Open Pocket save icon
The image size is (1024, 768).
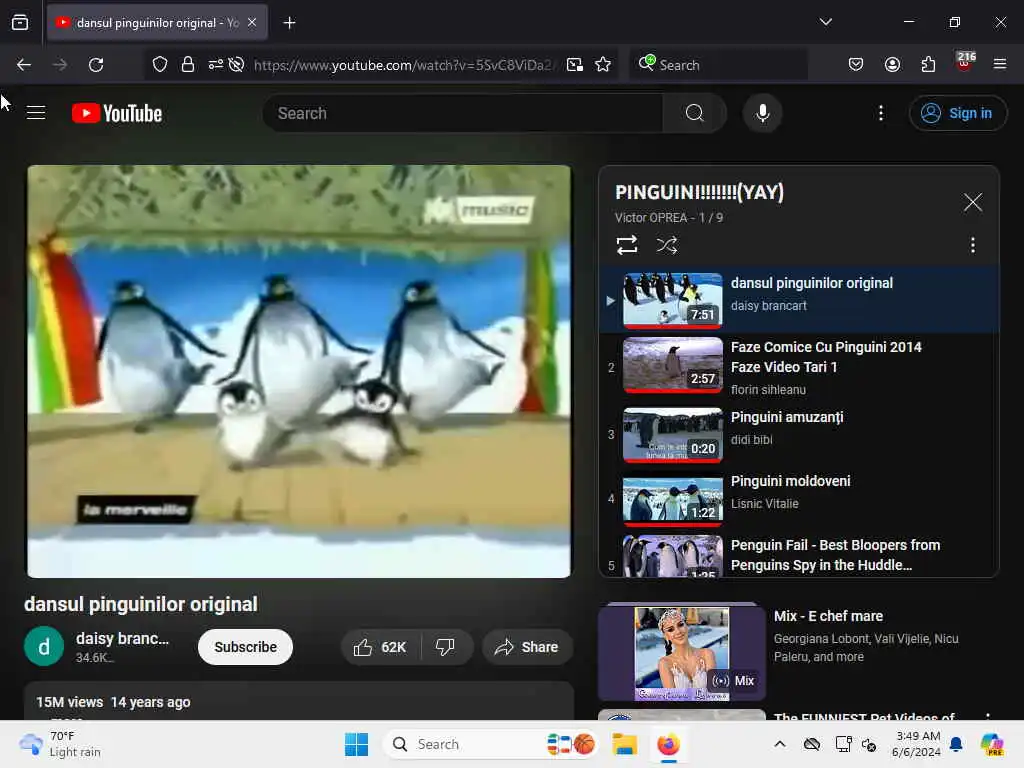coord(856,64)
